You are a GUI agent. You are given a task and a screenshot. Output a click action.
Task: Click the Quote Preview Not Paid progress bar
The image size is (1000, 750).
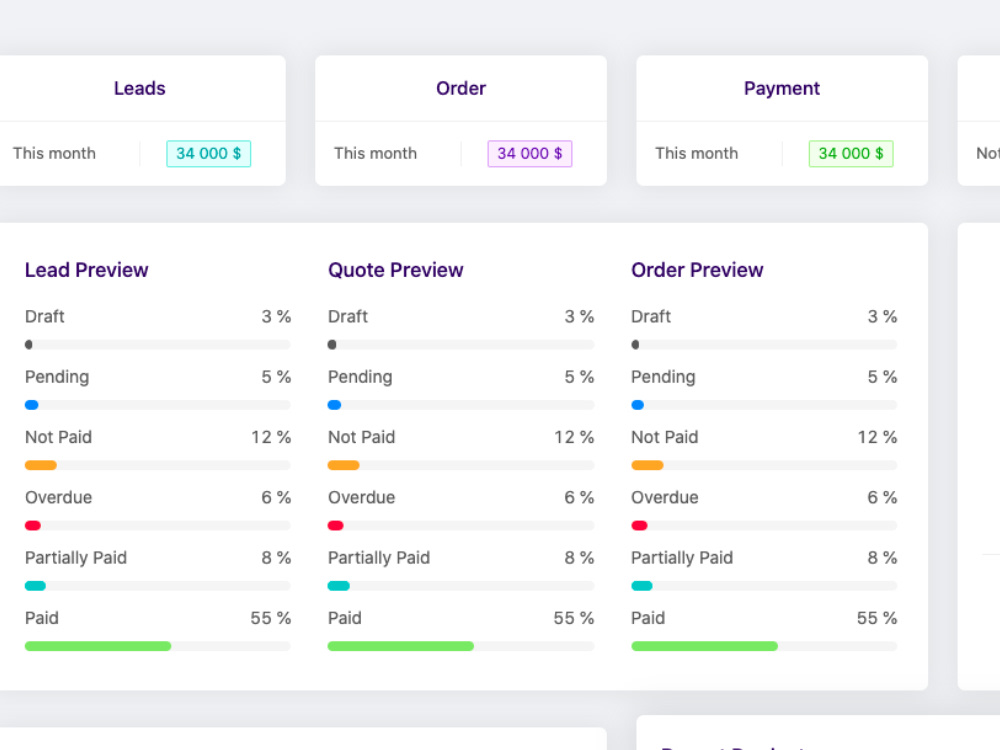[460, 466]
